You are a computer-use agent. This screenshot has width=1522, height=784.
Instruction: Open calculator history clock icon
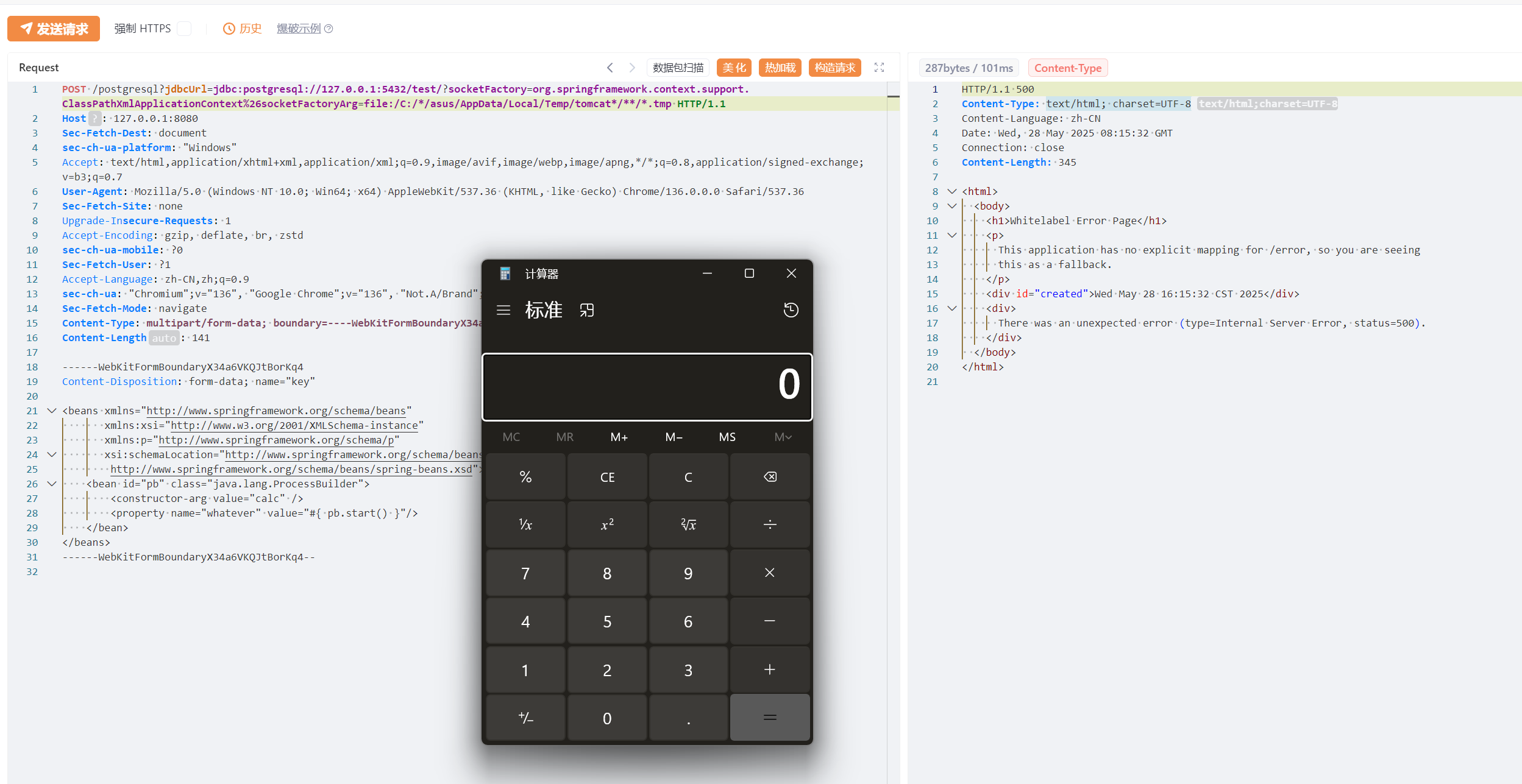[791, 310]
